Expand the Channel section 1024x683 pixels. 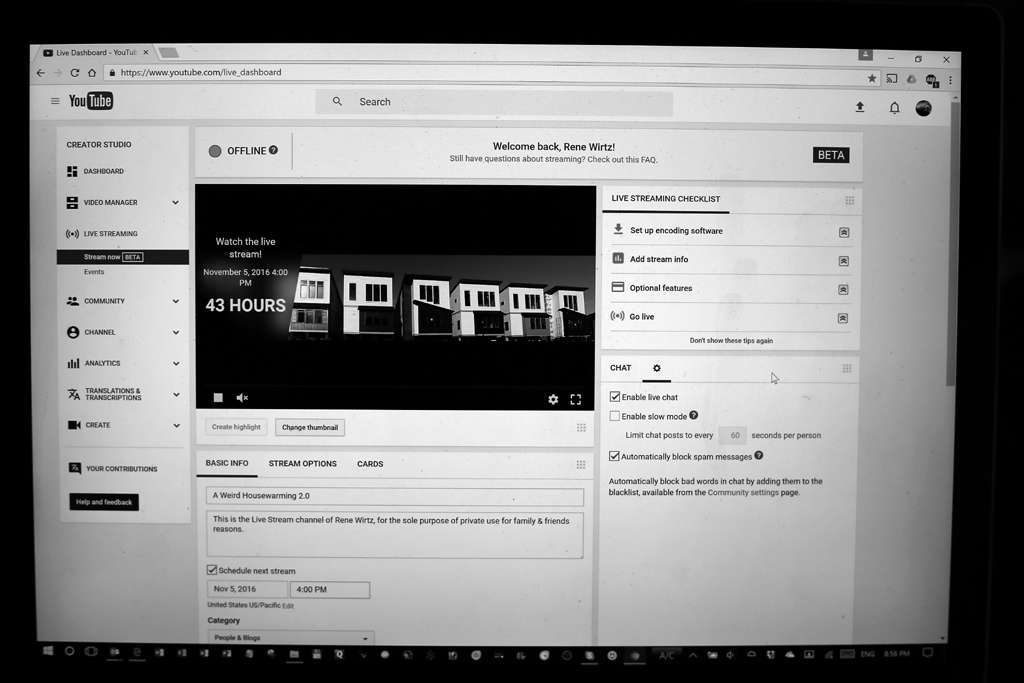coord(176,332)
